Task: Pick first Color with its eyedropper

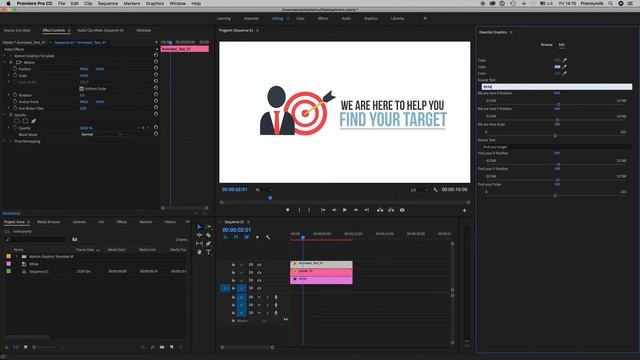Action: coord(564,60)
